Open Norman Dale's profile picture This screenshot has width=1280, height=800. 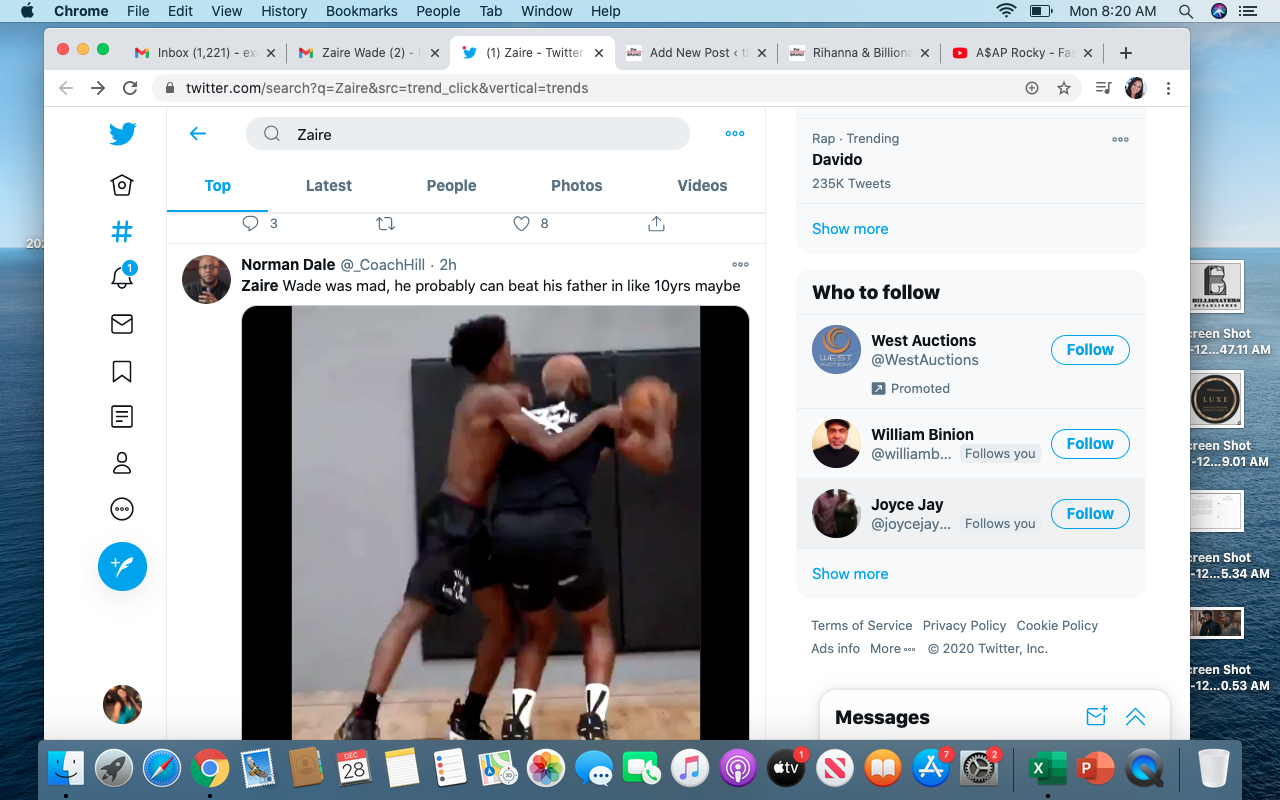pos(207,279)
